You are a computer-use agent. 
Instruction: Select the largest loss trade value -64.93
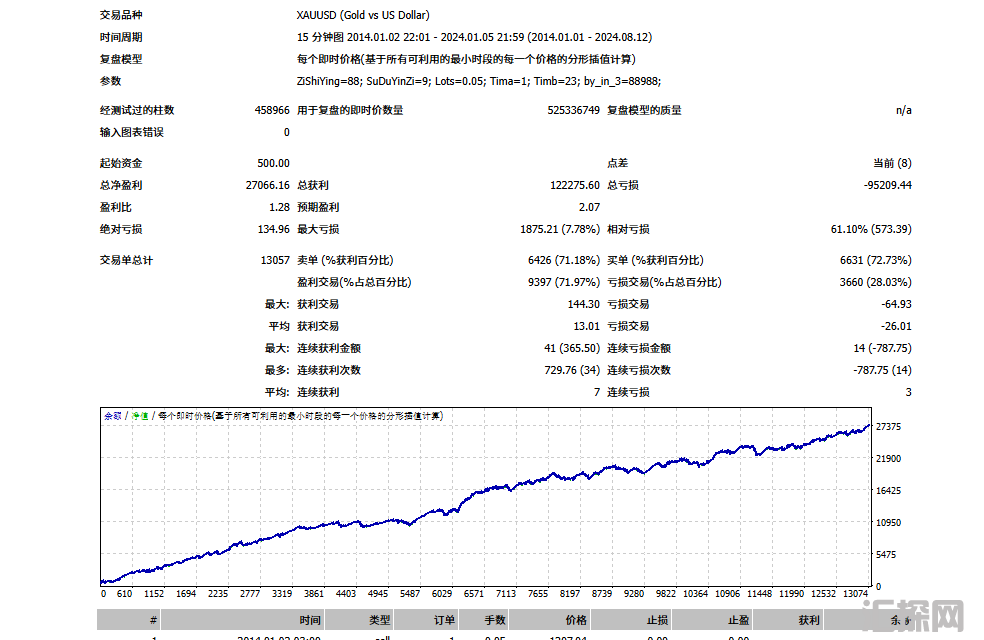(896, 304)
